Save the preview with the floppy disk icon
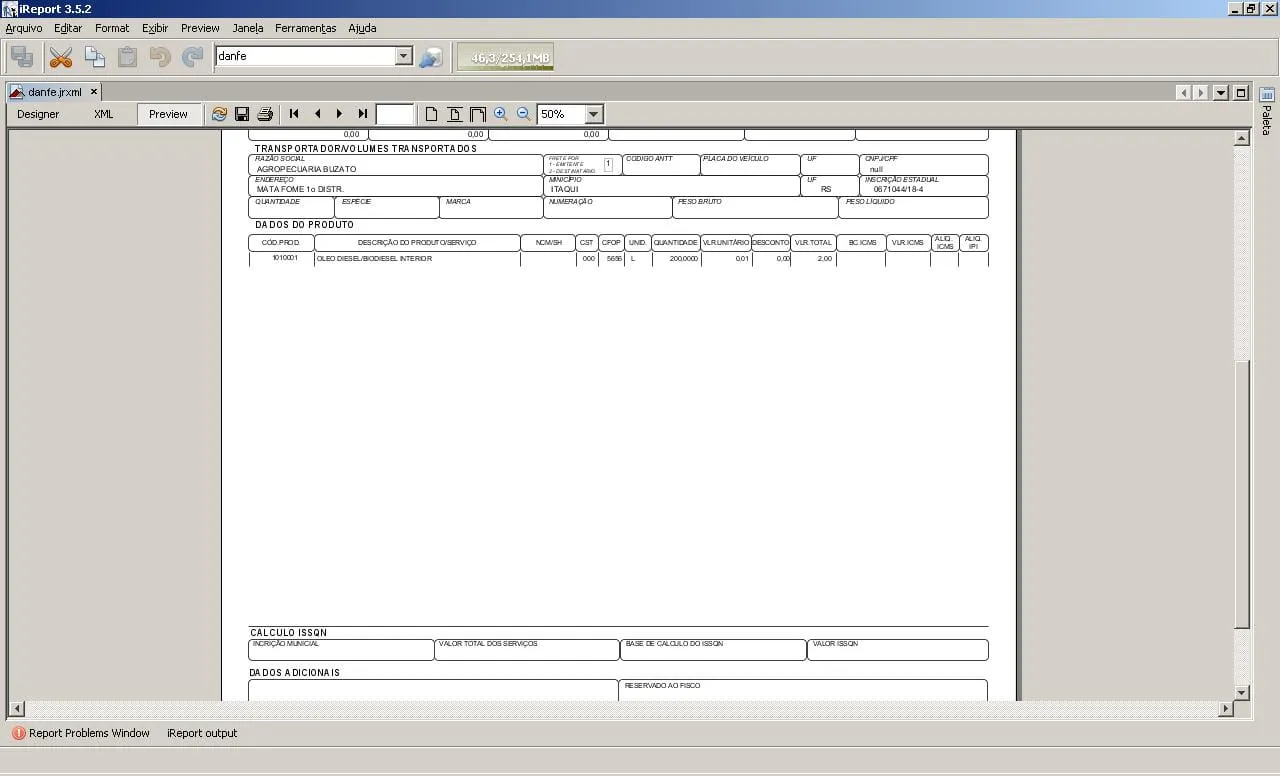 pos(242,114)
